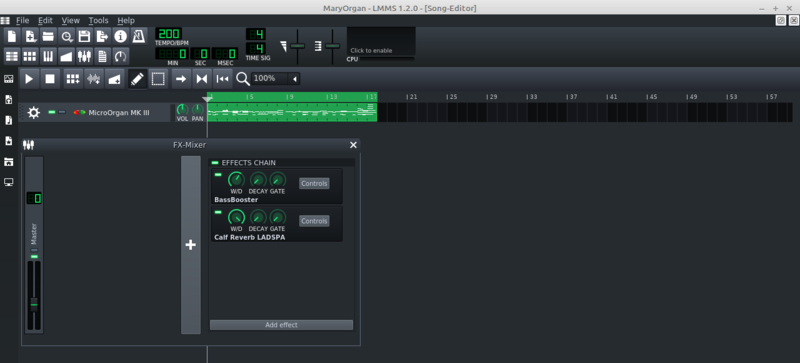Screen dimensions: 800x363
Task: Export the current project icon
Action: 103,36
